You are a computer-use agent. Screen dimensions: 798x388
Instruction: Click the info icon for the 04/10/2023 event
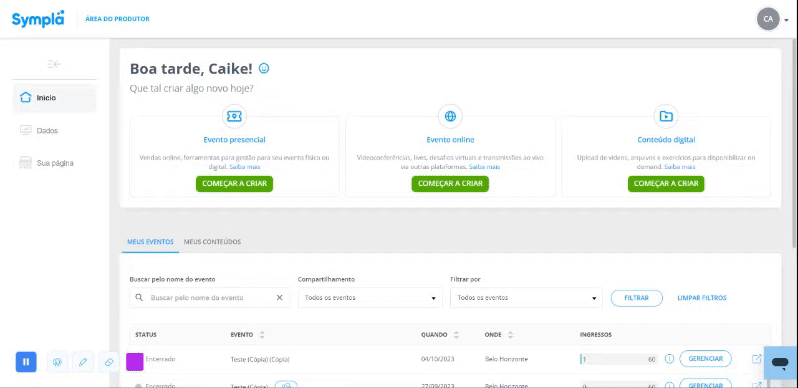(669, 359)
